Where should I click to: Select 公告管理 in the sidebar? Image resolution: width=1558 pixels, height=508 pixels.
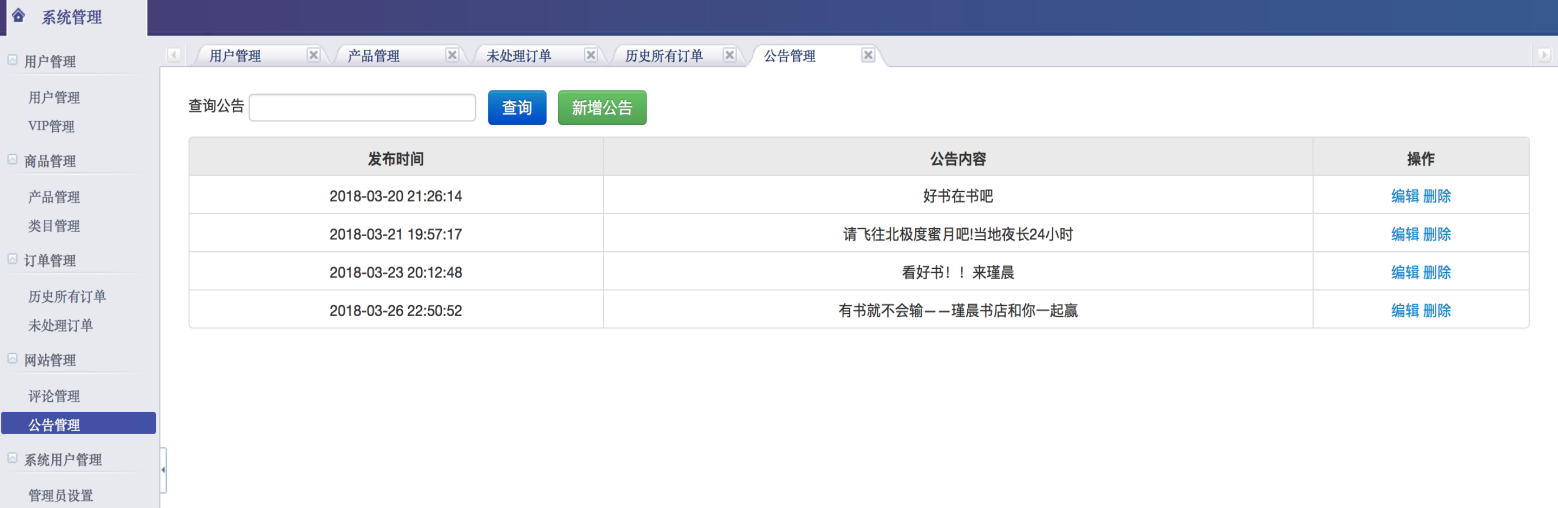coord(78,424)
